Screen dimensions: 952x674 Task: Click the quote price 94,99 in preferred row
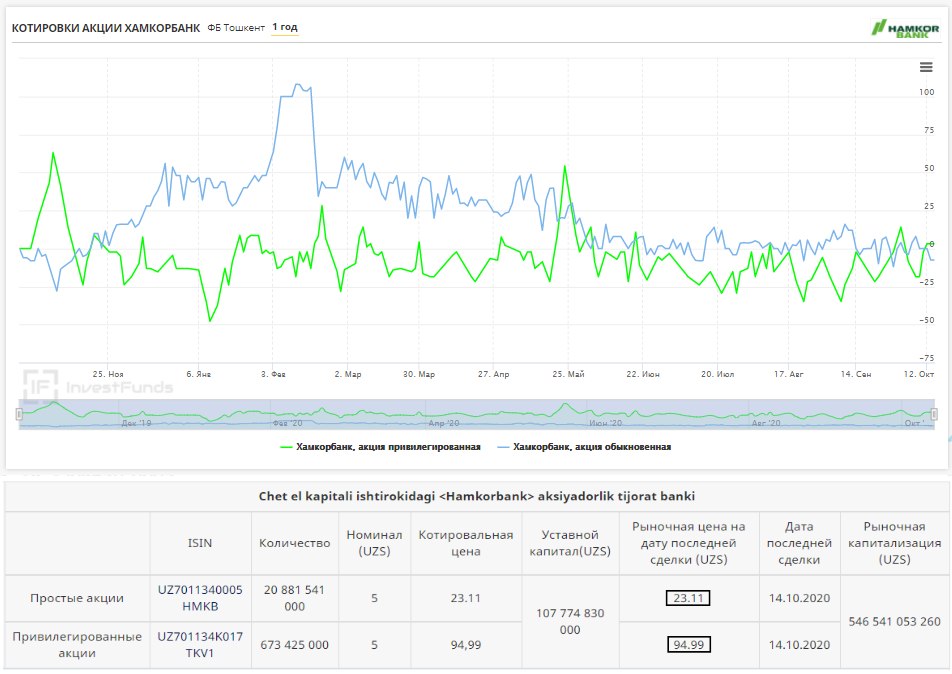(x=466, y=645)
